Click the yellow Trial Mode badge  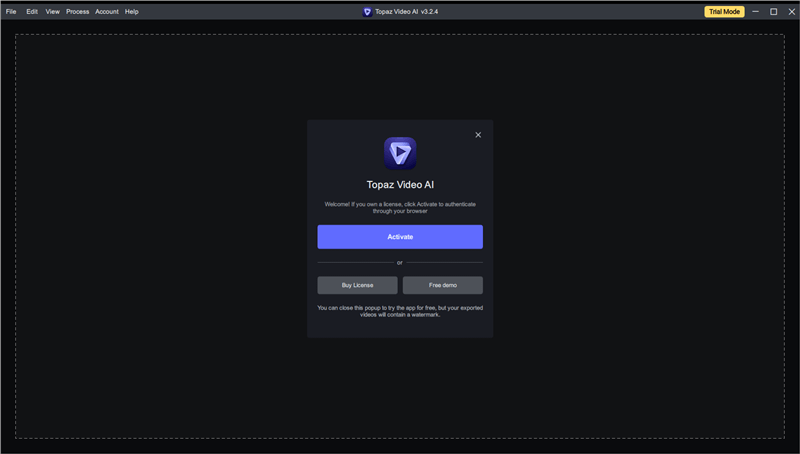pyautogui.click(x=724, y=11)
